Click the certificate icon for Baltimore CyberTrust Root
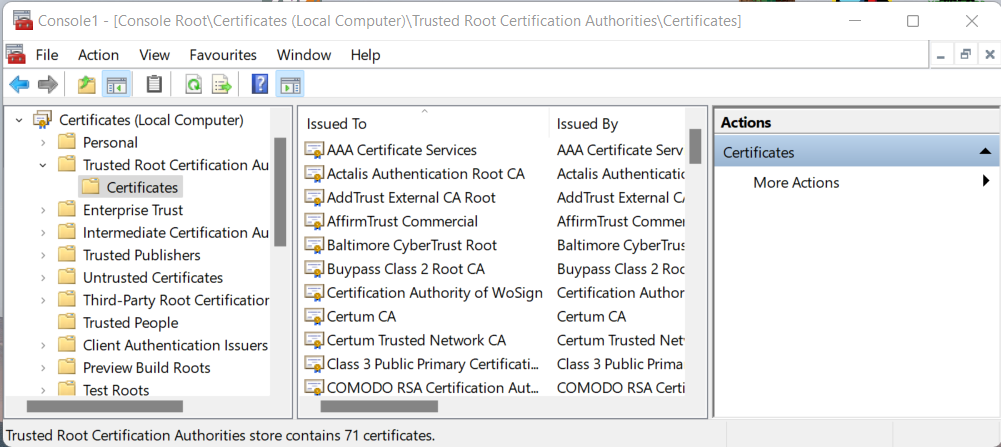 click(313, 245)
